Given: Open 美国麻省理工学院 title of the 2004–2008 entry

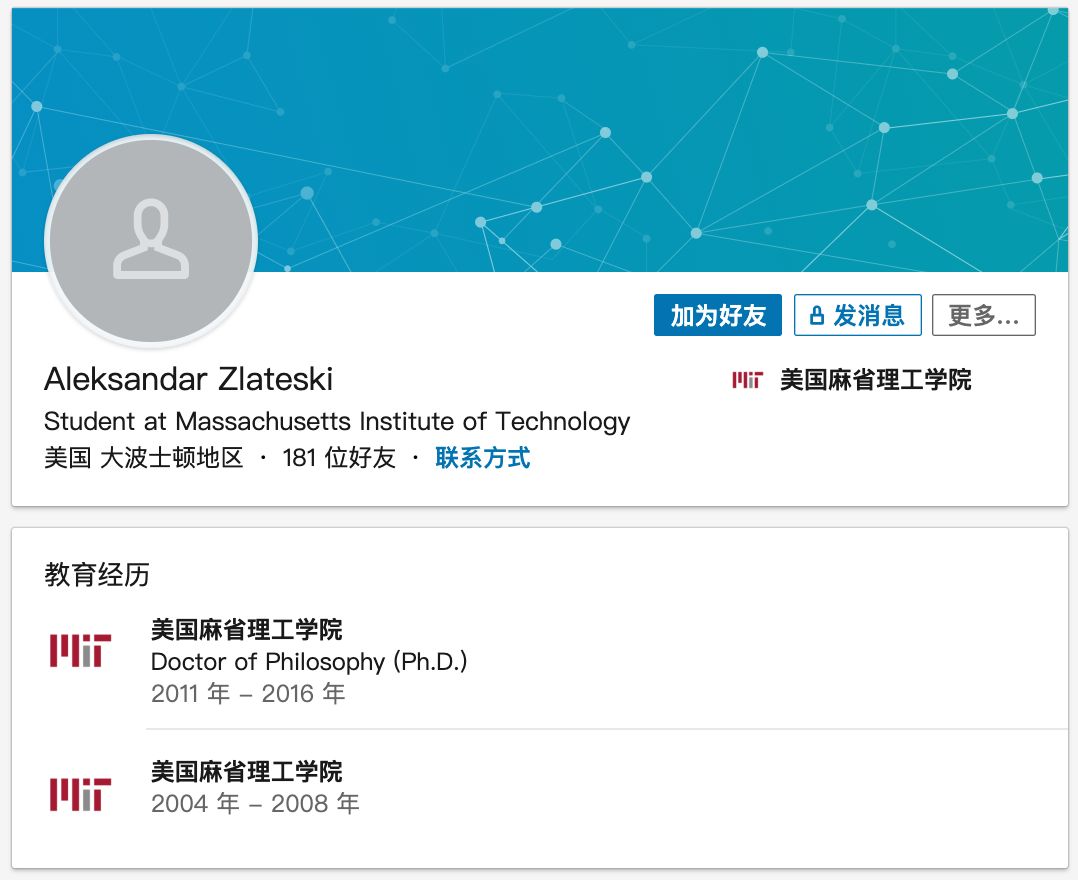Looking at the screenshot, I should click(246, 771).
